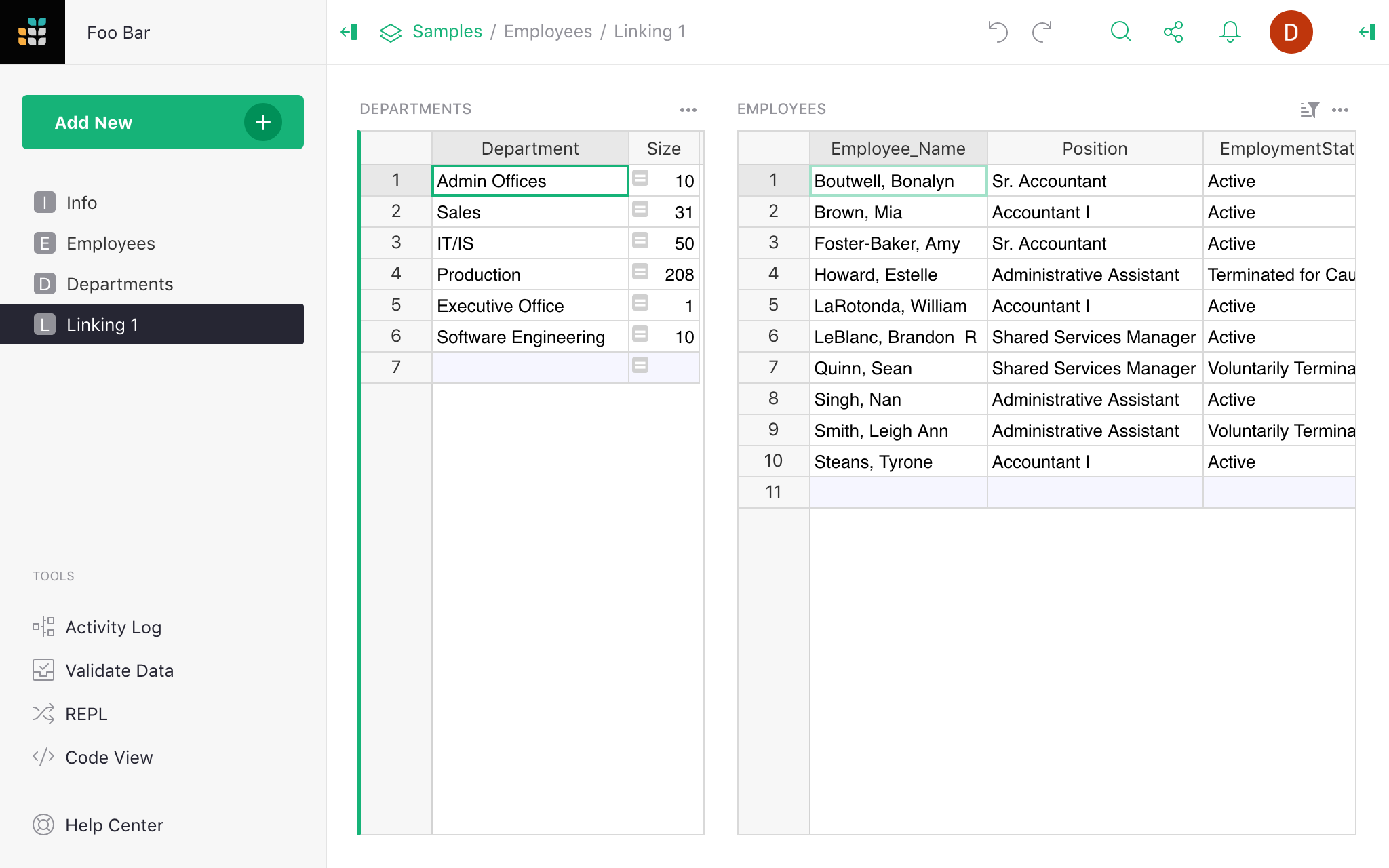The image size is (1389, 868).
Task: Expand the EMPLOYEES table options menu
Action: coord(1342,109)
